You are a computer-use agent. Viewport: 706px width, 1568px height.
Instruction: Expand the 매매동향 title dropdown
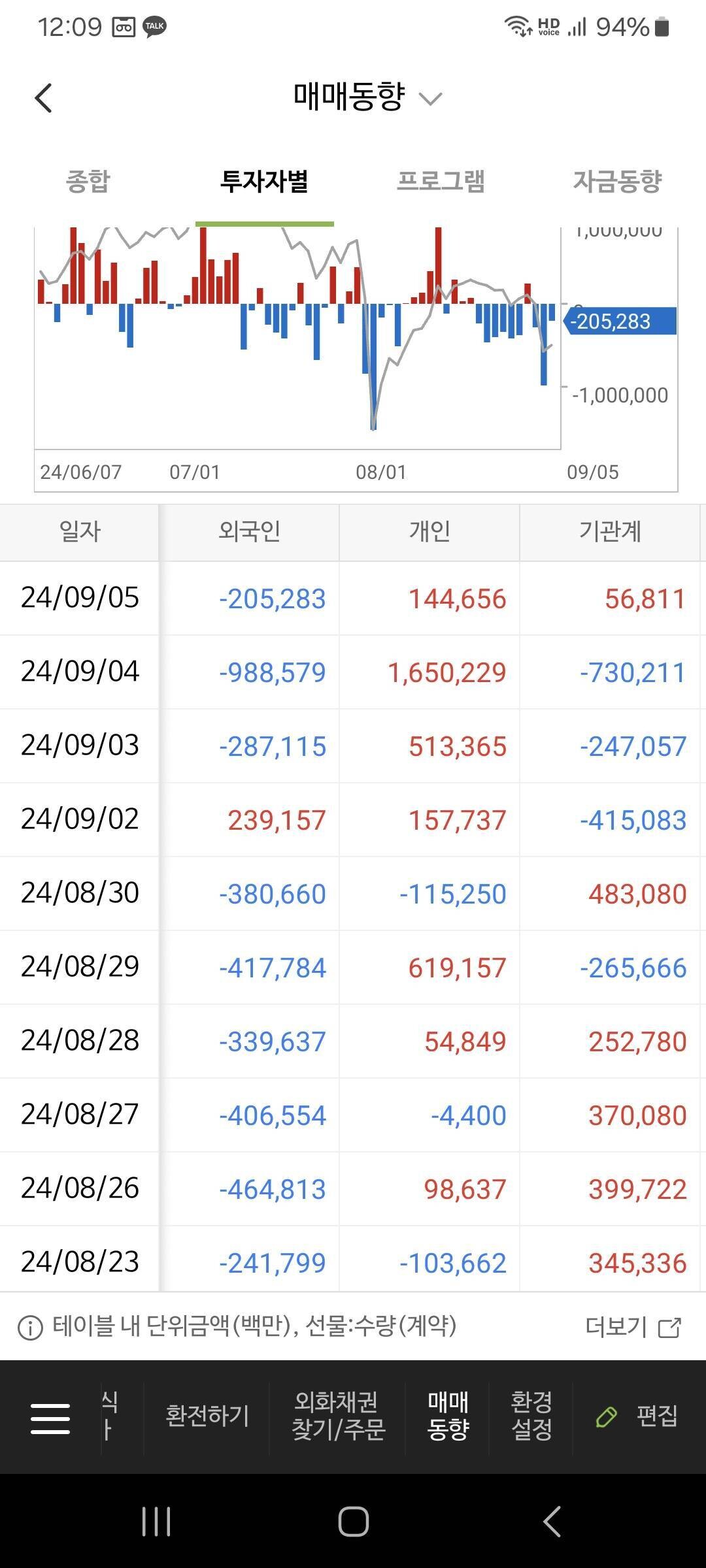(x=430, y=99)
